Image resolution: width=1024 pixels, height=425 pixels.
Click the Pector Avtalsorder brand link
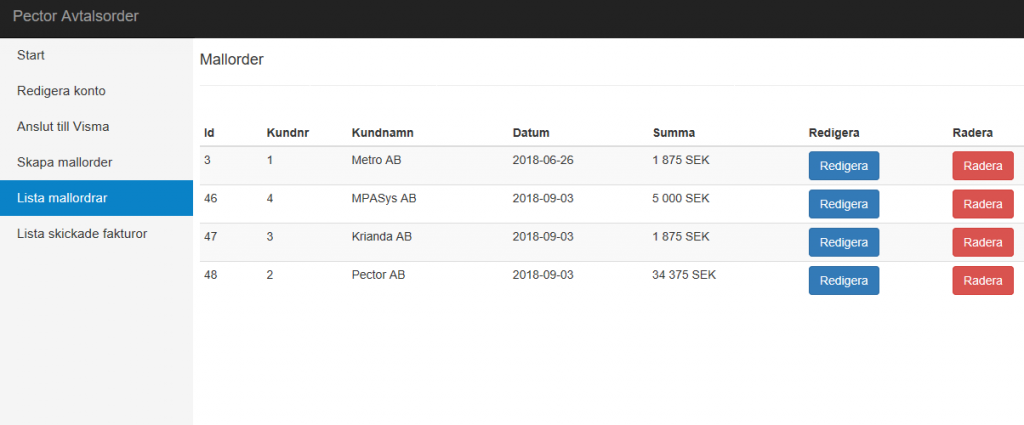click(x=76, y=16)
